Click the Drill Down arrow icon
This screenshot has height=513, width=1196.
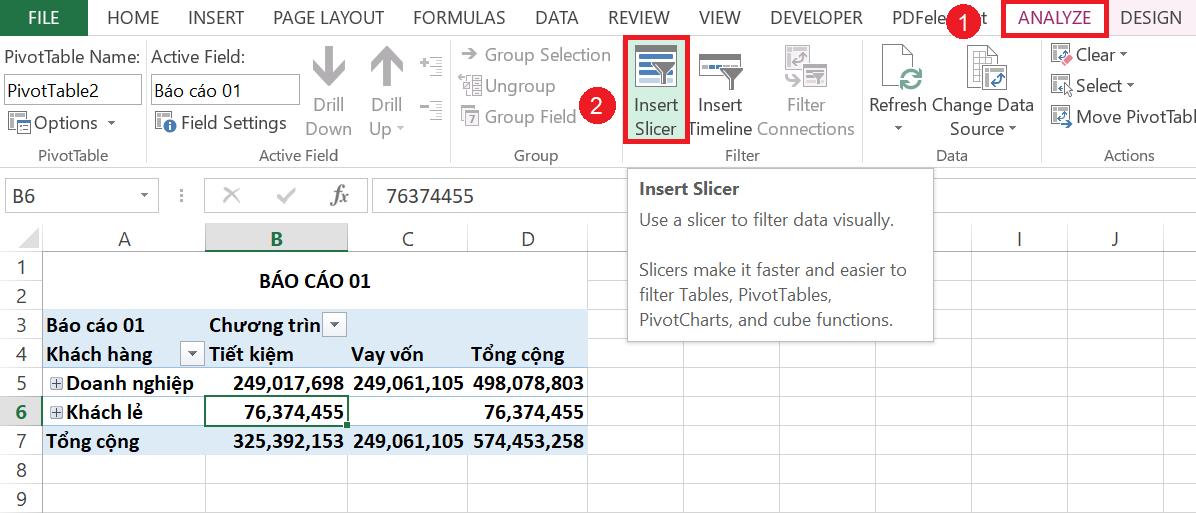coord(328,68)
